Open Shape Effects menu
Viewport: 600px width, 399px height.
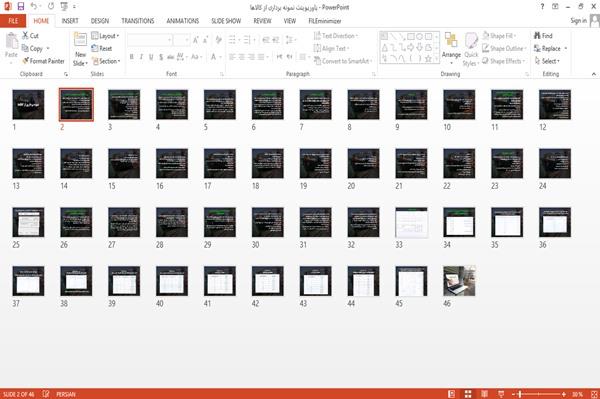click(503, 61)
